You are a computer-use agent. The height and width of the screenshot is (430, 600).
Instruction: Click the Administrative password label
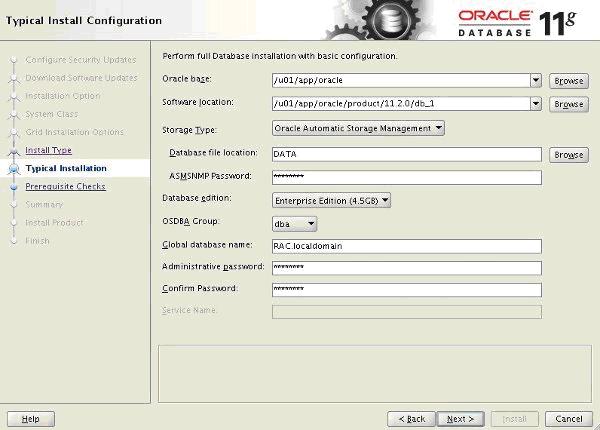point(213,267)
